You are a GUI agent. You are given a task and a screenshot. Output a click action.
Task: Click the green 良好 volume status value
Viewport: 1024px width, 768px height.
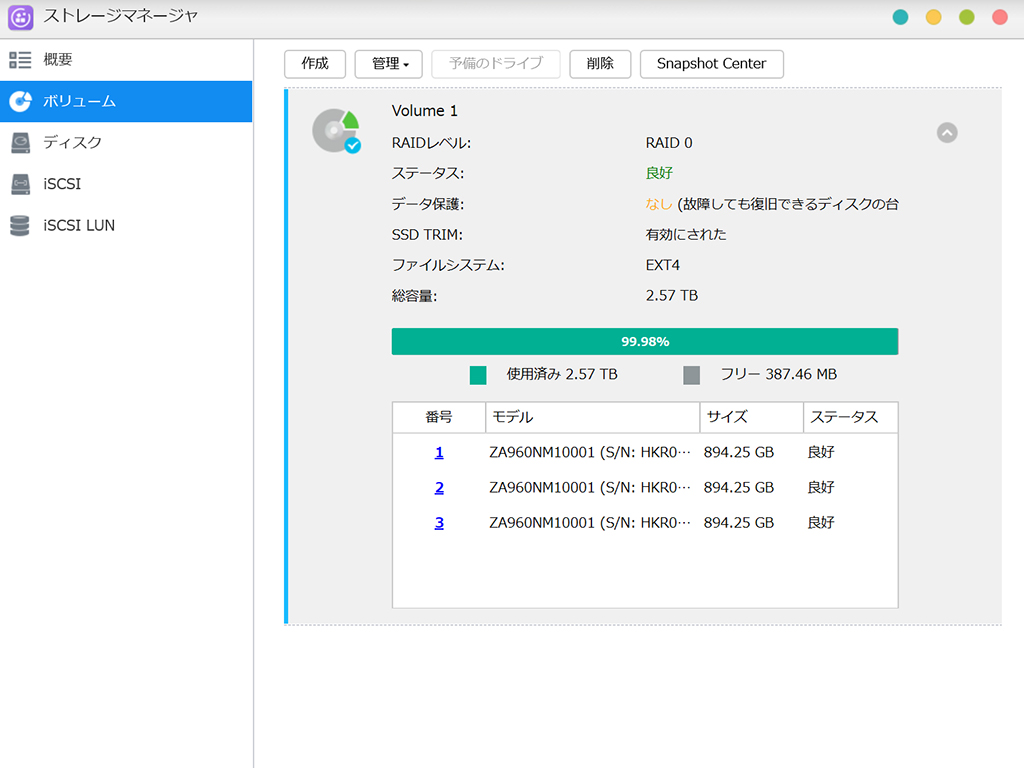click(x=659, y=173)
